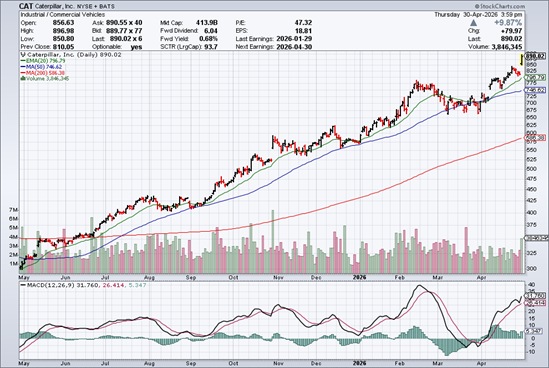The width and height of the screenshot is (549, 368).
Task: Click the 700 price axis label
Action: [x=531, y=103]
